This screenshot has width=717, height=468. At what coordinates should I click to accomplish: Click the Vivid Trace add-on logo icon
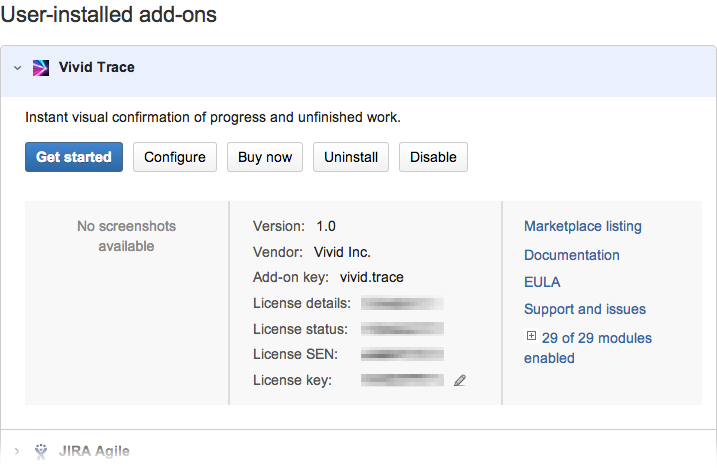(41, 68)
